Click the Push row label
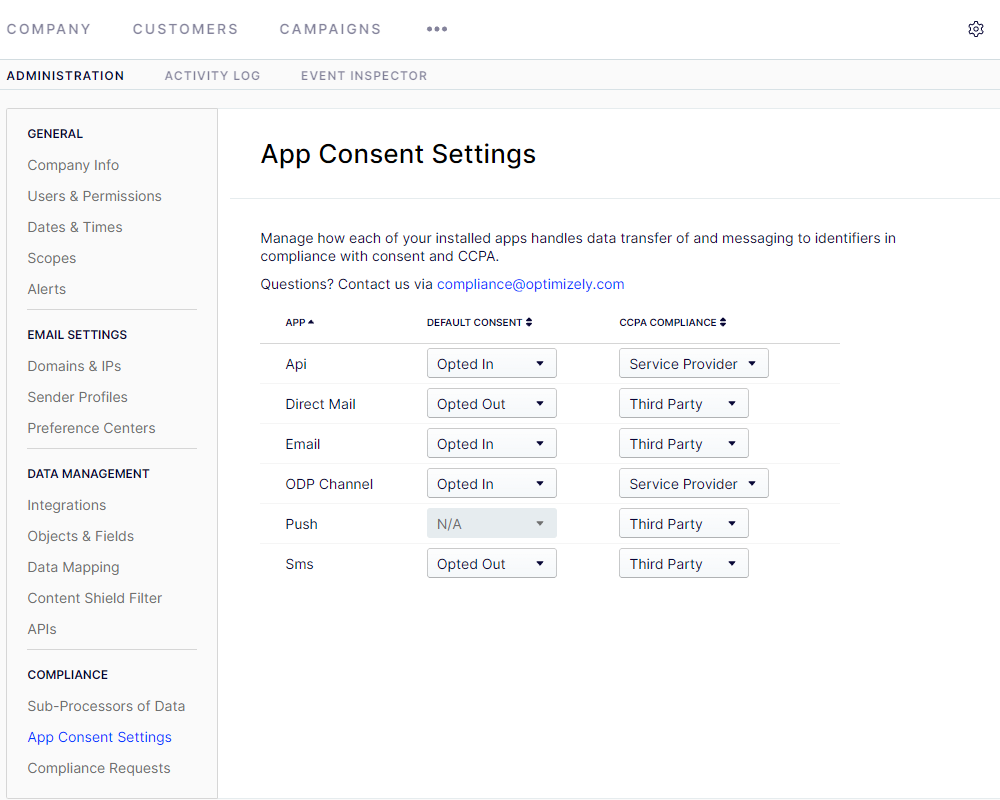 pos(302,524)
